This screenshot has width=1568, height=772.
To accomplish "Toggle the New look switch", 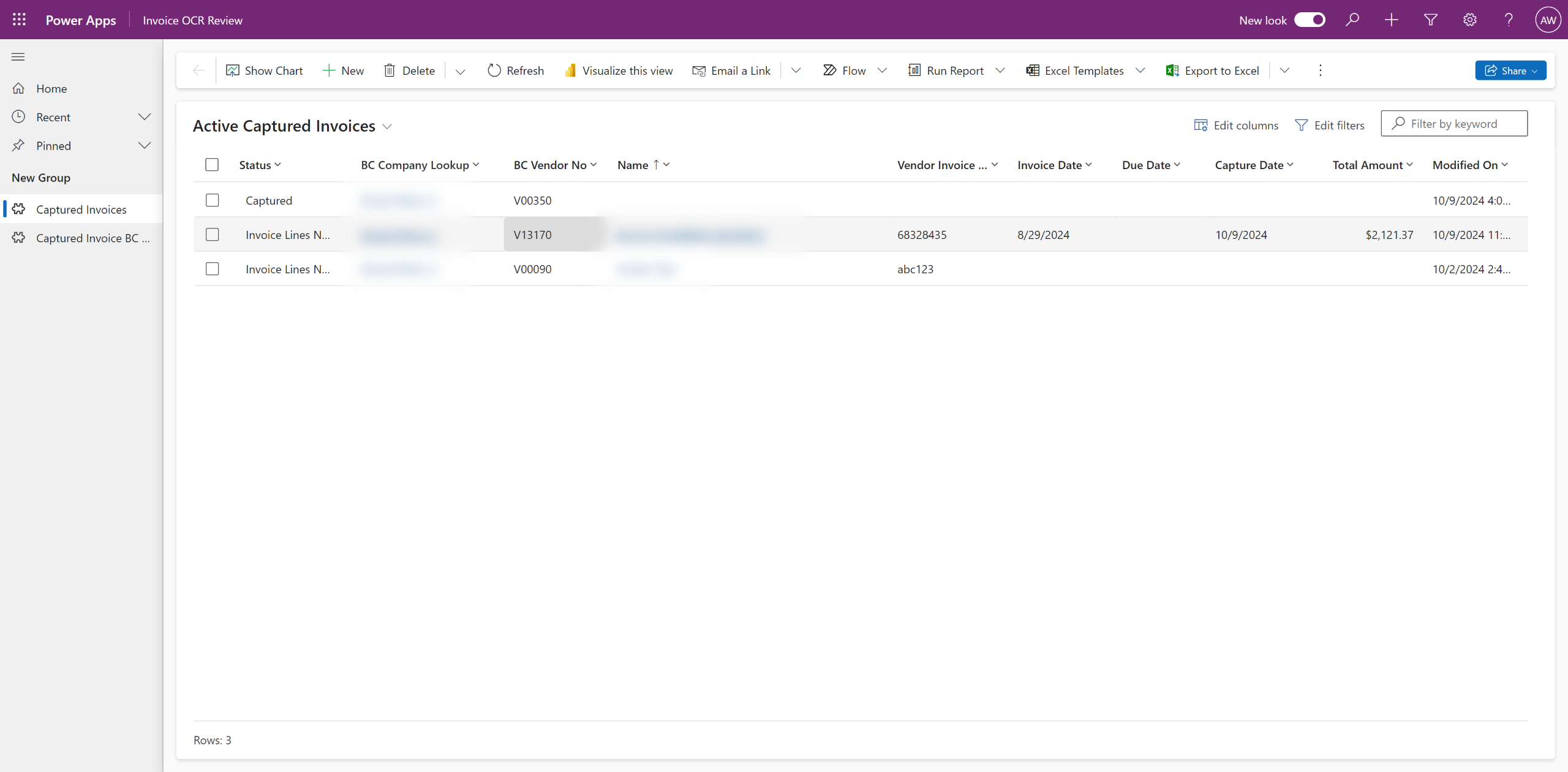I will [1310, 20].
